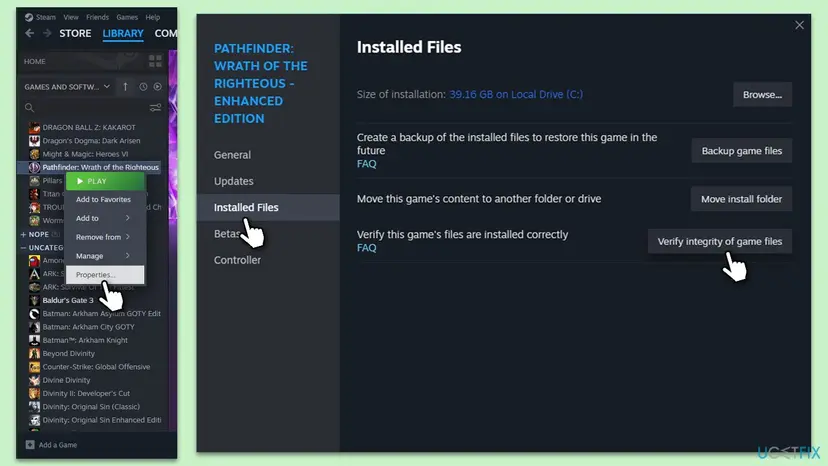828x466 pixels.
Task: Click the recent activity clock icon
Action: pyautogui.click(x=143, y=87)
